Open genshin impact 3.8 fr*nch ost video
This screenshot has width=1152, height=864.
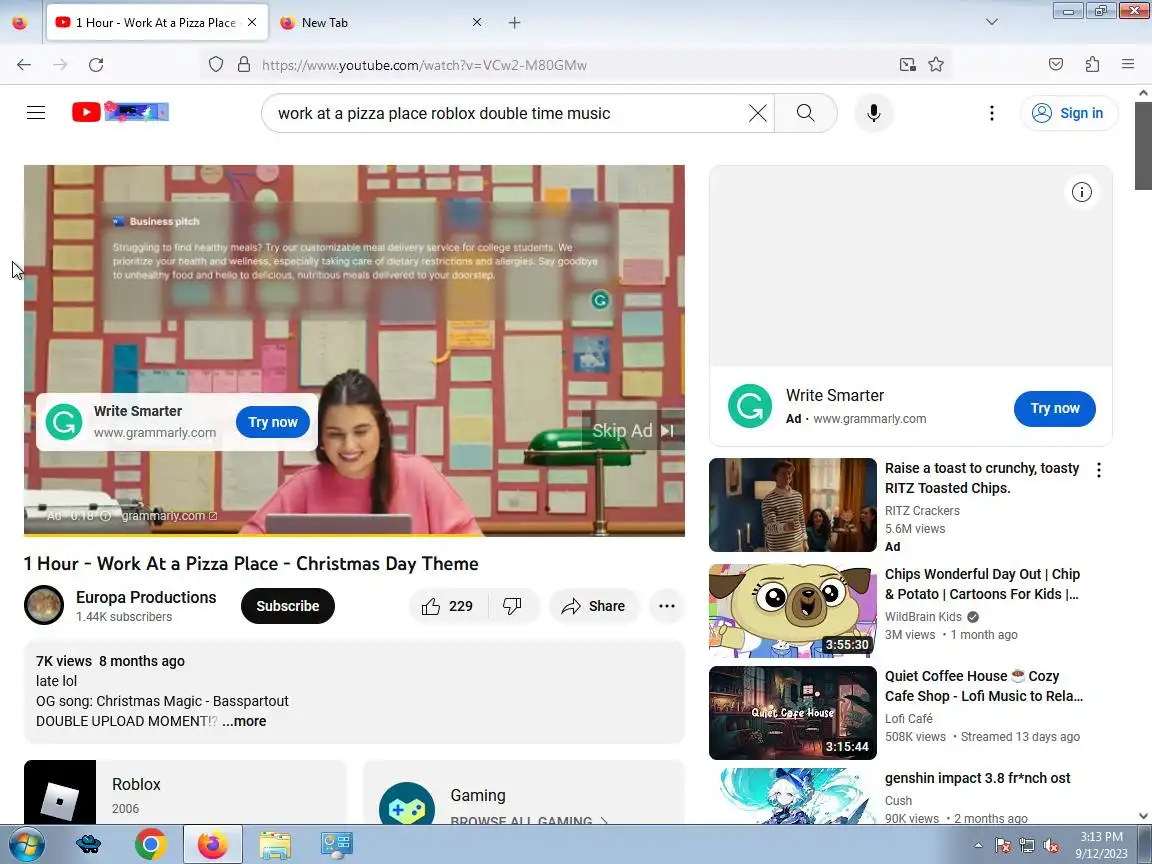pyautogui.click(x=977, y=778)
